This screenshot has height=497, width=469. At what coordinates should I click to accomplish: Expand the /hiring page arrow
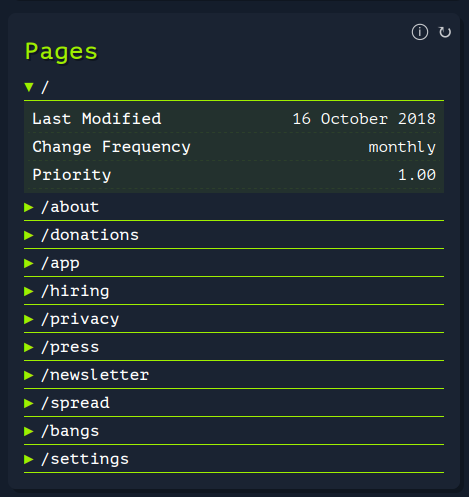click(x=29, y=291)
